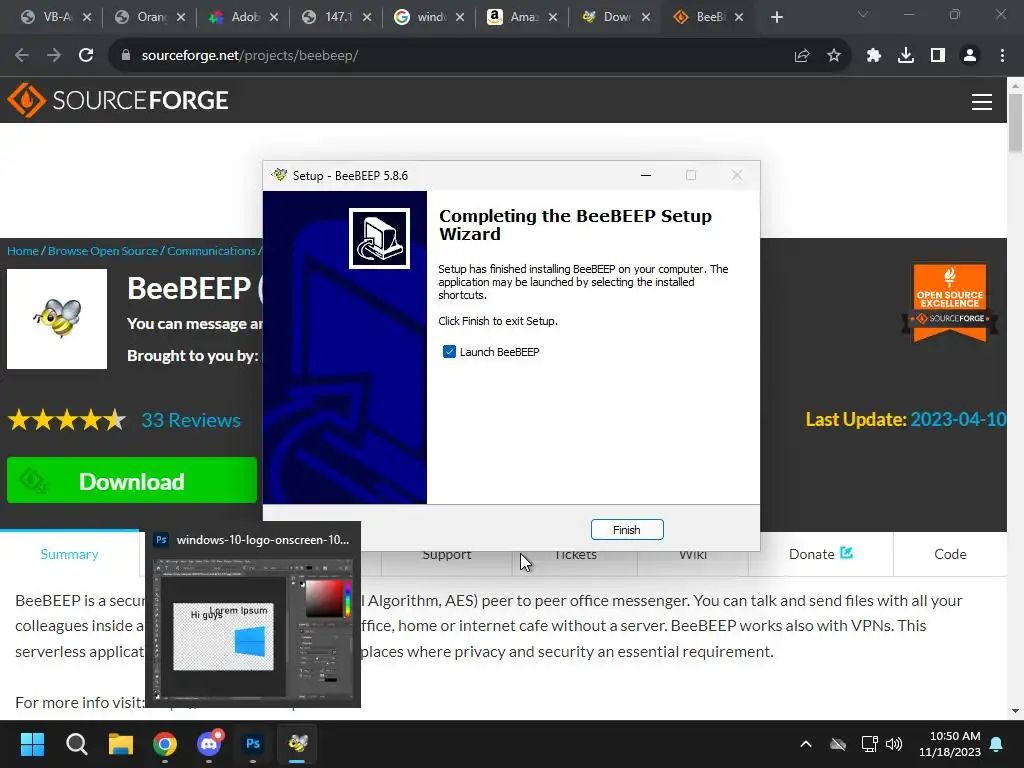Click Photoshop icon in taskbar
Viewport: 1024px width, 768px height.
253,744
